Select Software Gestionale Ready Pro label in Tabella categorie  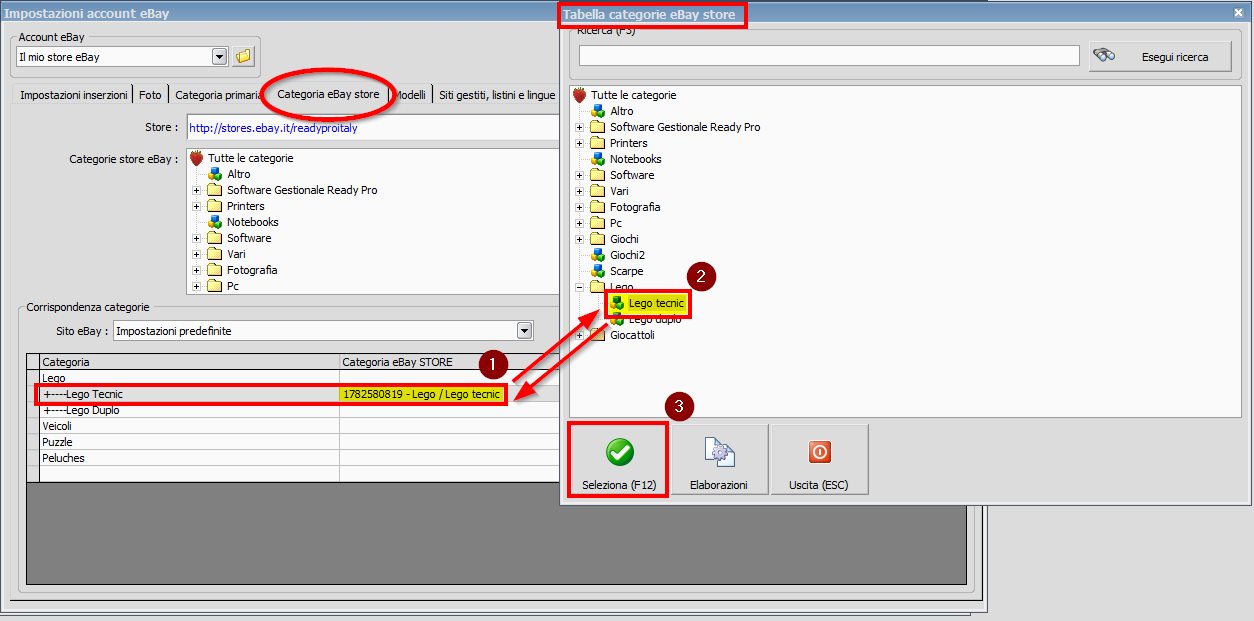click(685, 127)
